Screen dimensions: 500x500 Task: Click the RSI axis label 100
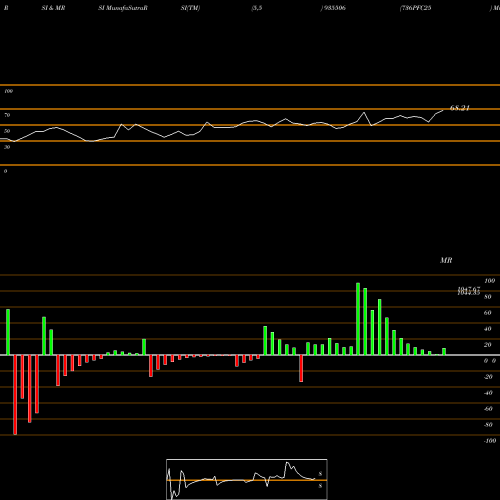9,91
